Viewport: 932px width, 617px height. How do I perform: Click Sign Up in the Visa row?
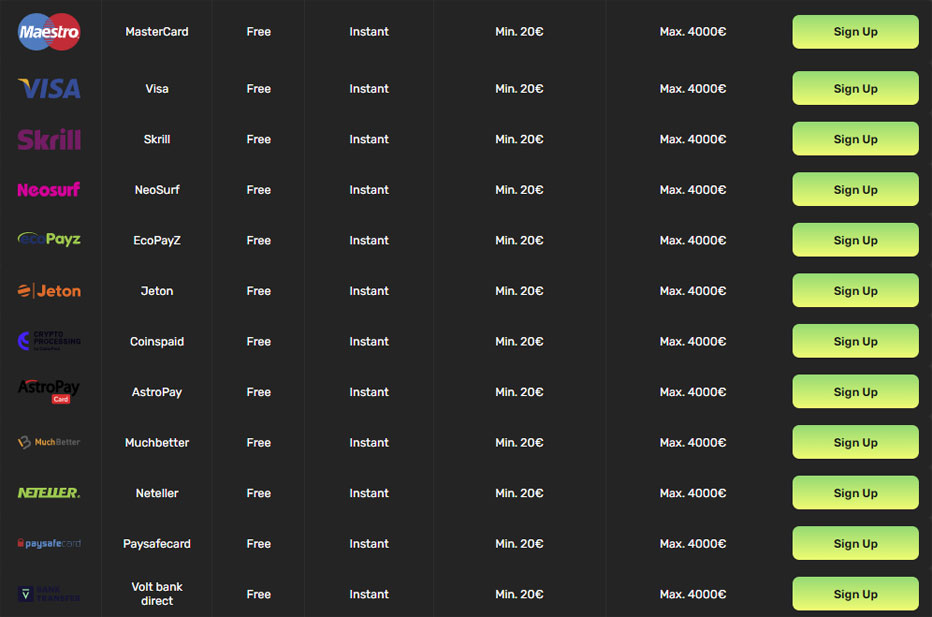tap(855, 88)
